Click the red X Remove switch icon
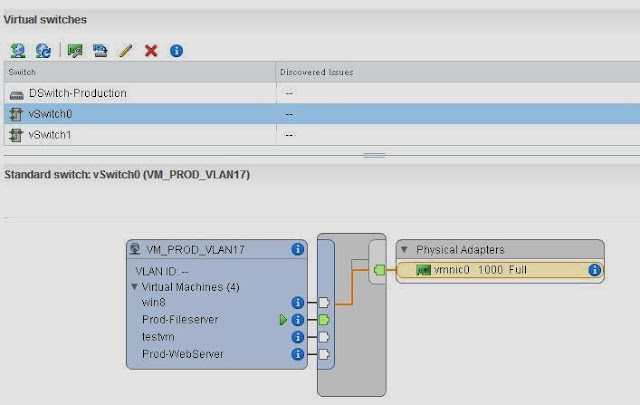 (x=151, y=51)
